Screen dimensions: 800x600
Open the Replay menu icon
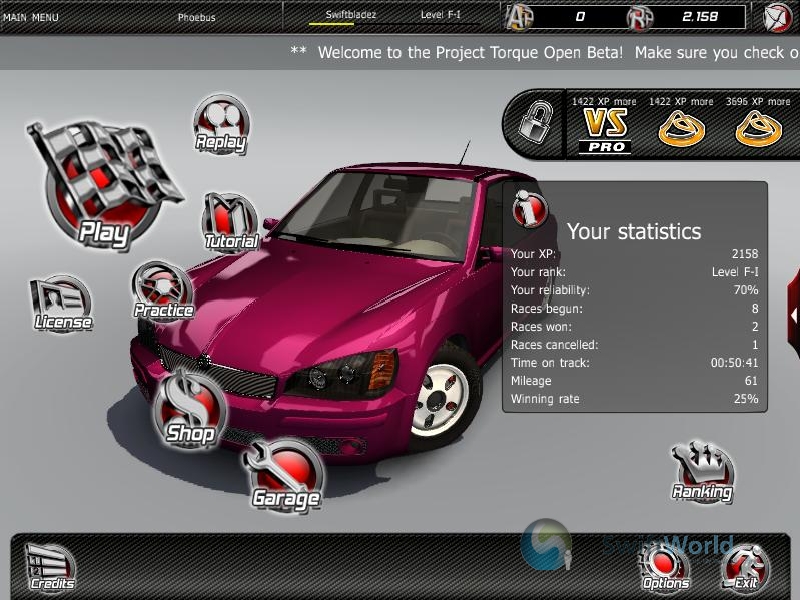click(220, 124)
